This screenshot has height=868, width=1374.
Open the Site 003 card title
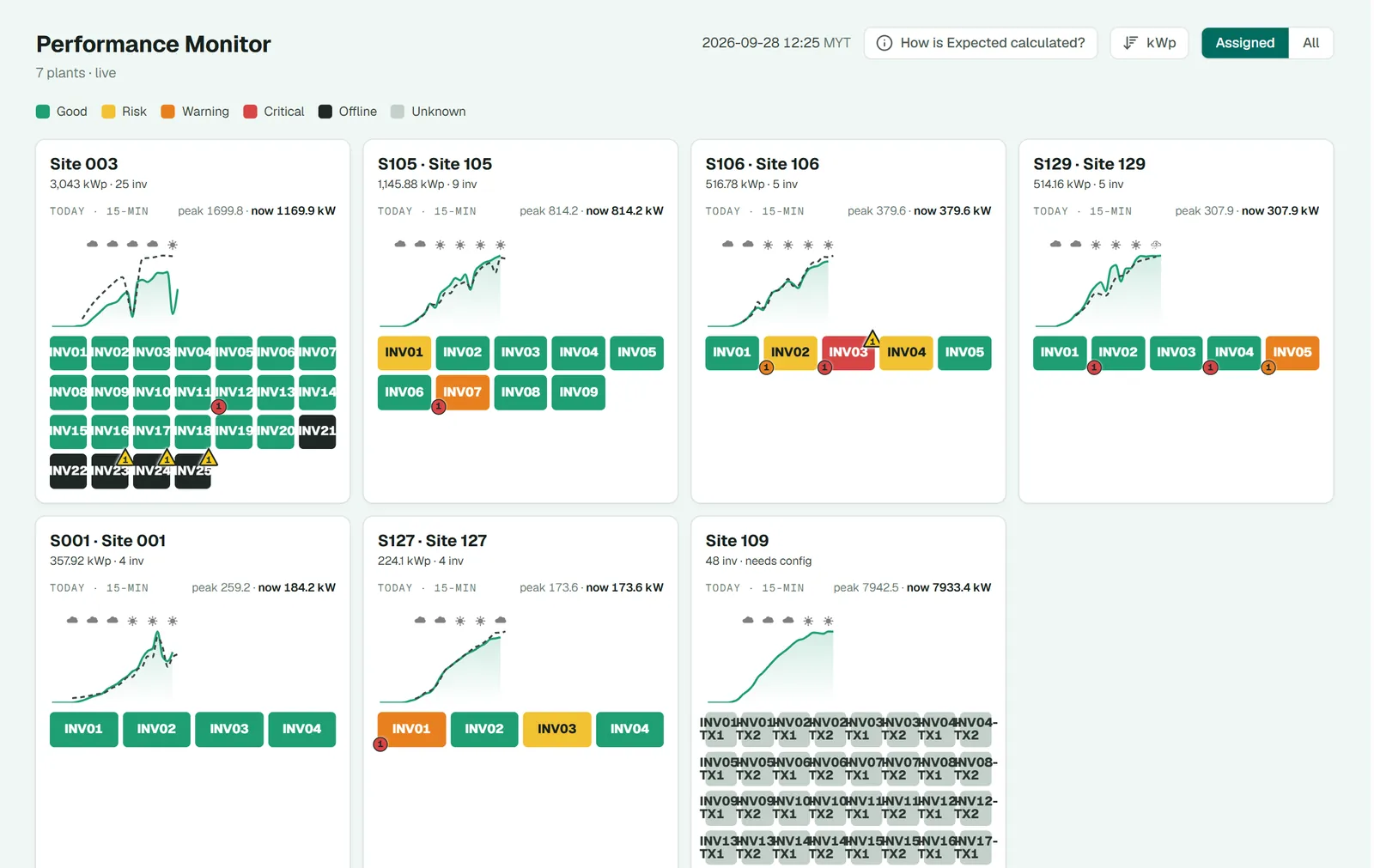83,164
